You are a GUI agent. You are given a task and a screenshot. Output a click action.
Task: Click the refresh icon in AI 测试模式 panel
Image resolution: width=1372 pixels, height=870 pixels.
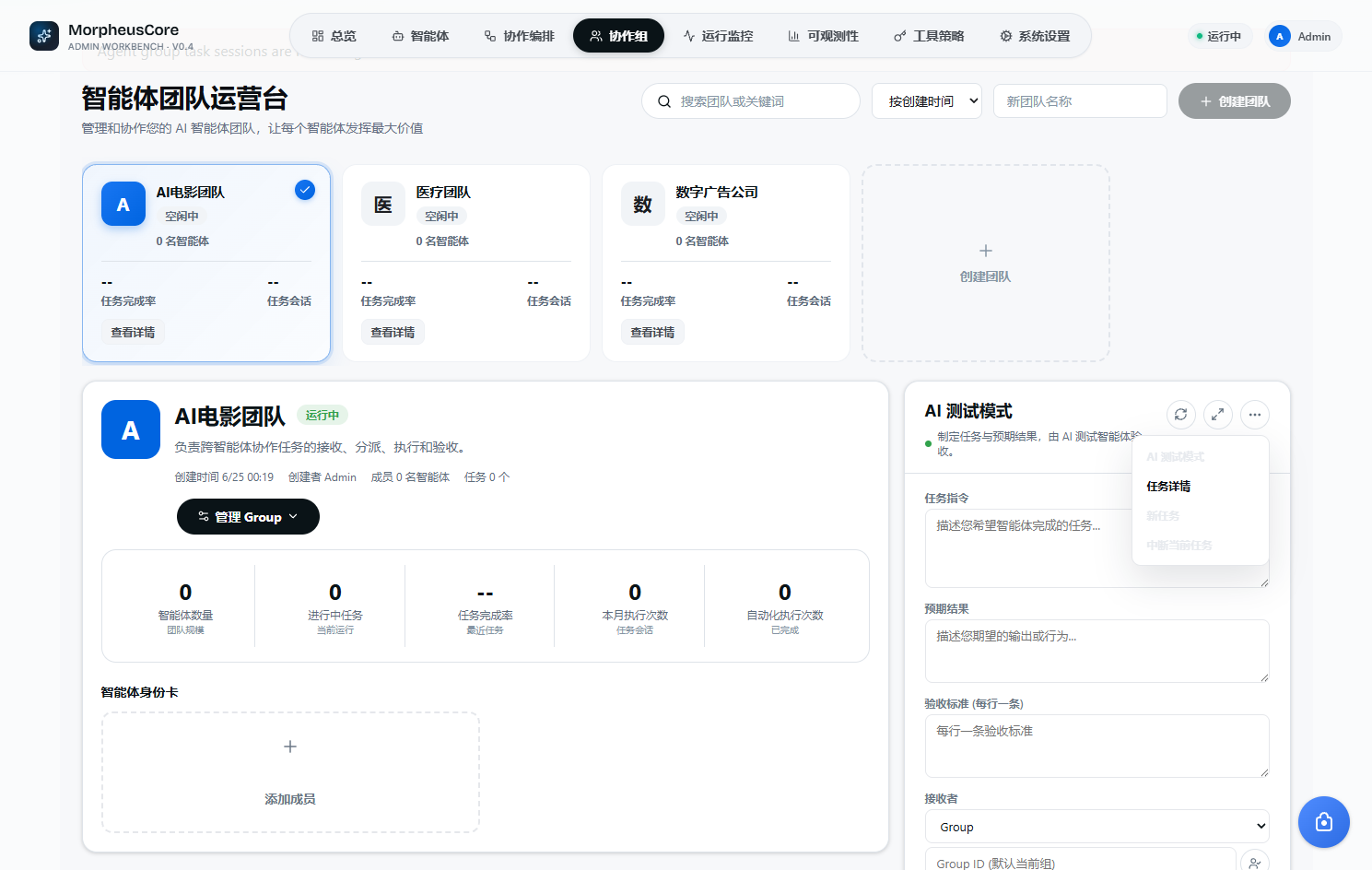click(x=1181, y=415)
